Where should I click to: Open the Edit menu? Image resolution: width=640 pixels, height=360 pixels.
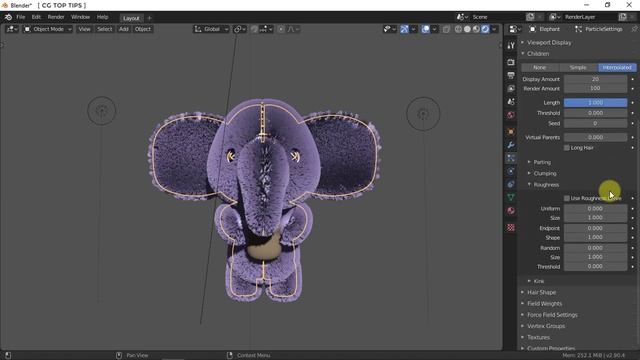pyautogui.click(x=36, y=17)
